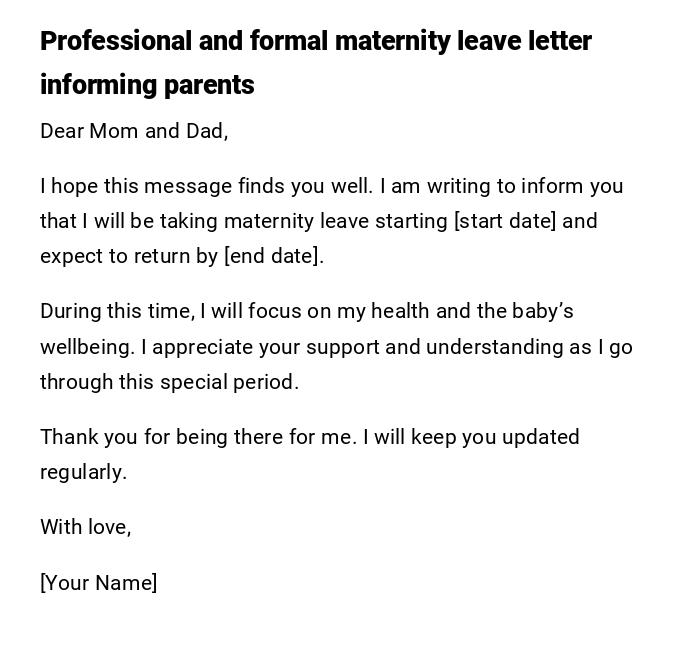Click the phrase "through this special period."
This screenshot has height=645, width=700.
169,382
